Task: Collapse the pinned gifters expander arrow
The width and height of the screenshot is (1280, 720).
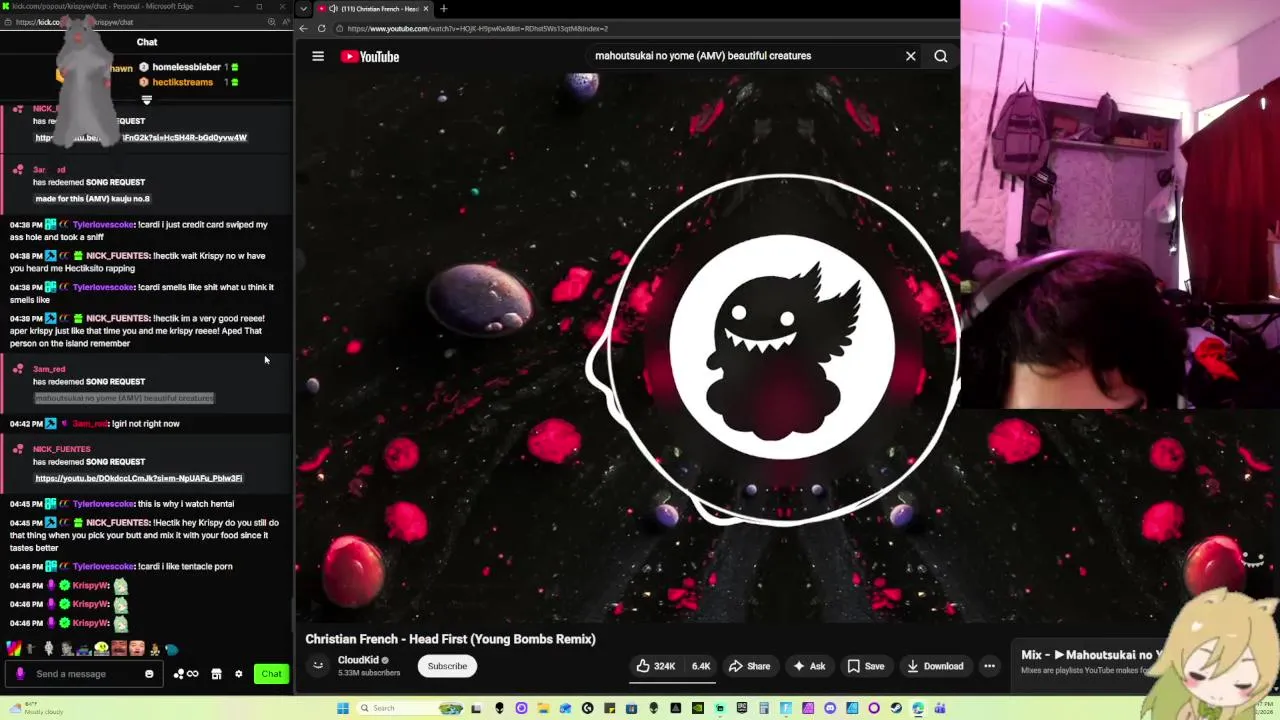Action: 147,100
